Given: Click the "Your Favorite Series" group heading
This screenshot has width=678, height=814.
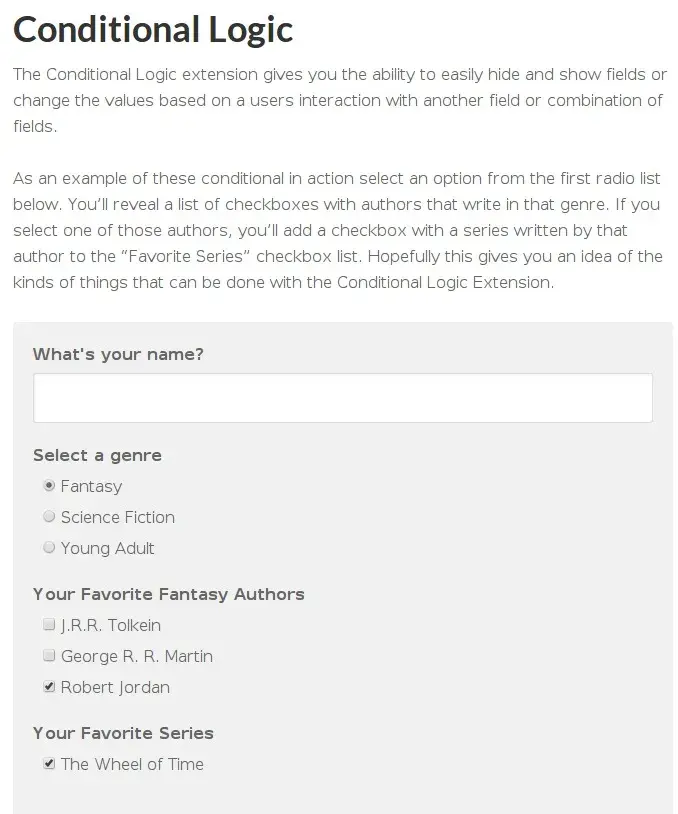Looking at the screenshot, I should tap(124, 733).
